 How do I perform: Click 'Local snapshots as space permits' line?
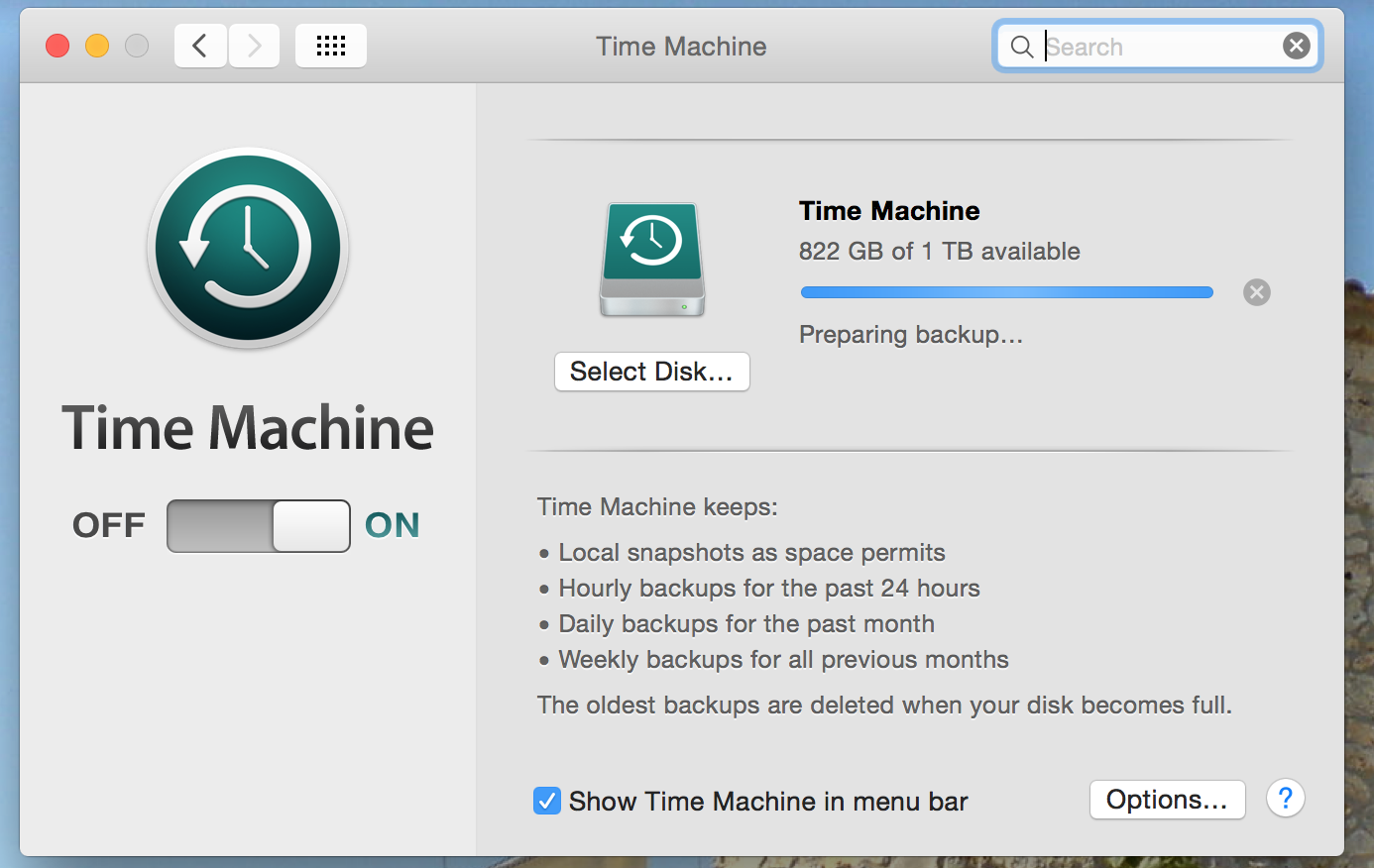pyautogui.click(x=752, y=553)
